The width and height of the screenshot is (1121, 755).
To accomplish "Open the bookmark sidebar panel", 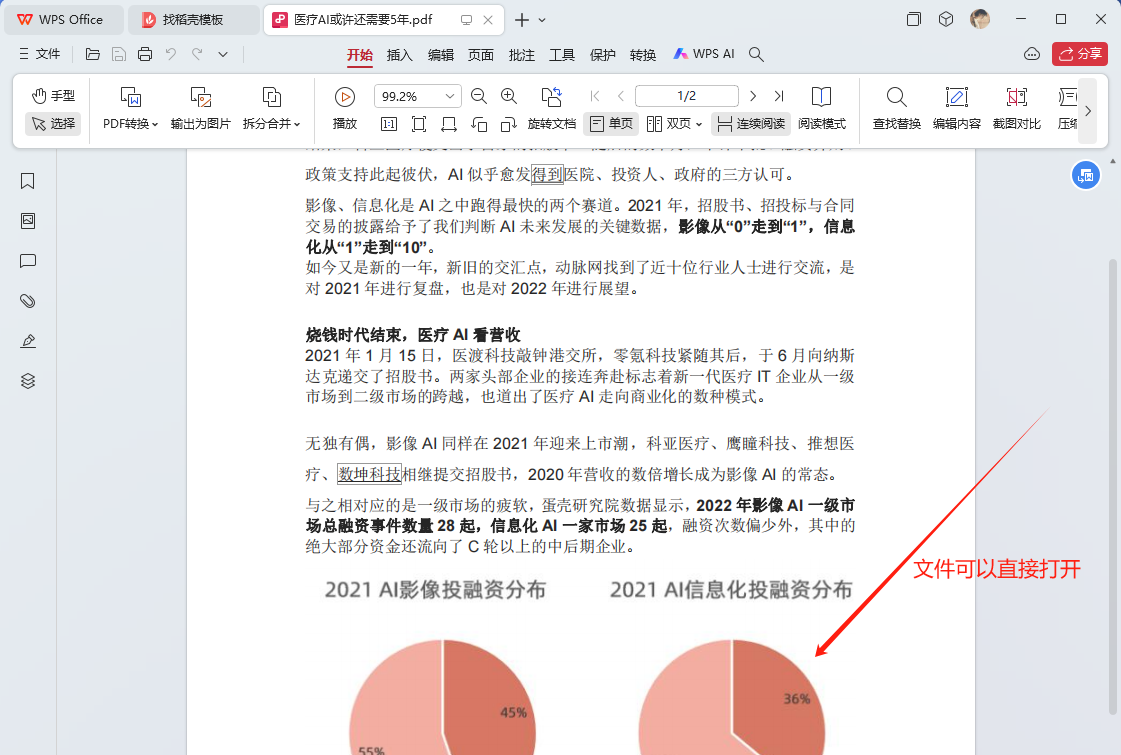I will click(28, 181).
